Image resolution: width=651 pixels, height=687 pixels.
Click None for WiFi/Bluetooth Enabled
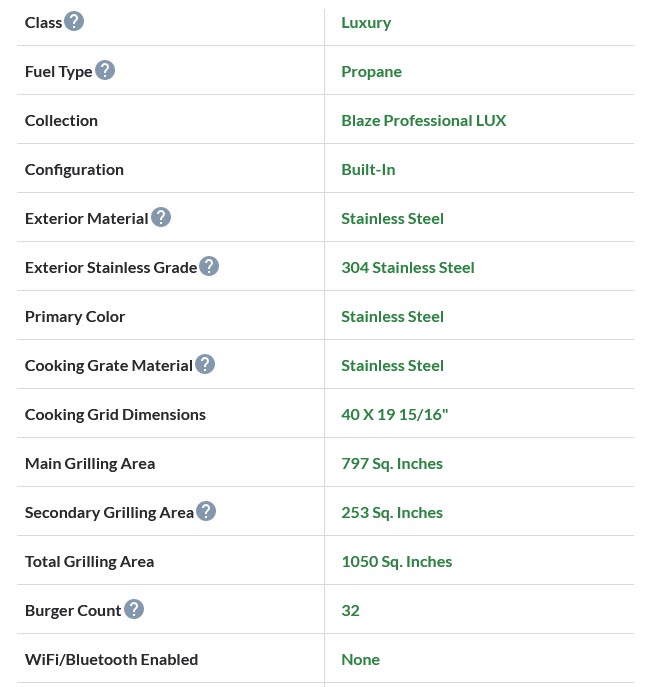pyautogui.click(x=360, y=659)
